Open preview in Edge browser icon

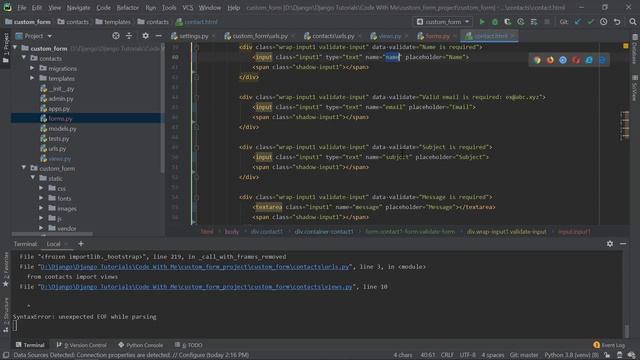602,60
